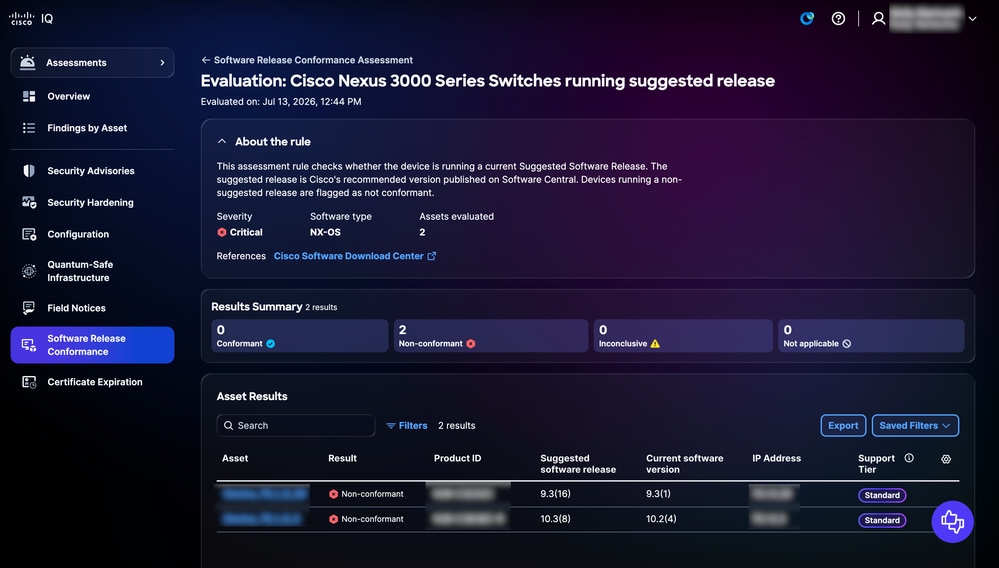Click the Conformant blue check icon
Viewport: 999px width, 568px height.
pyautogui.click(x=271, y=344)
